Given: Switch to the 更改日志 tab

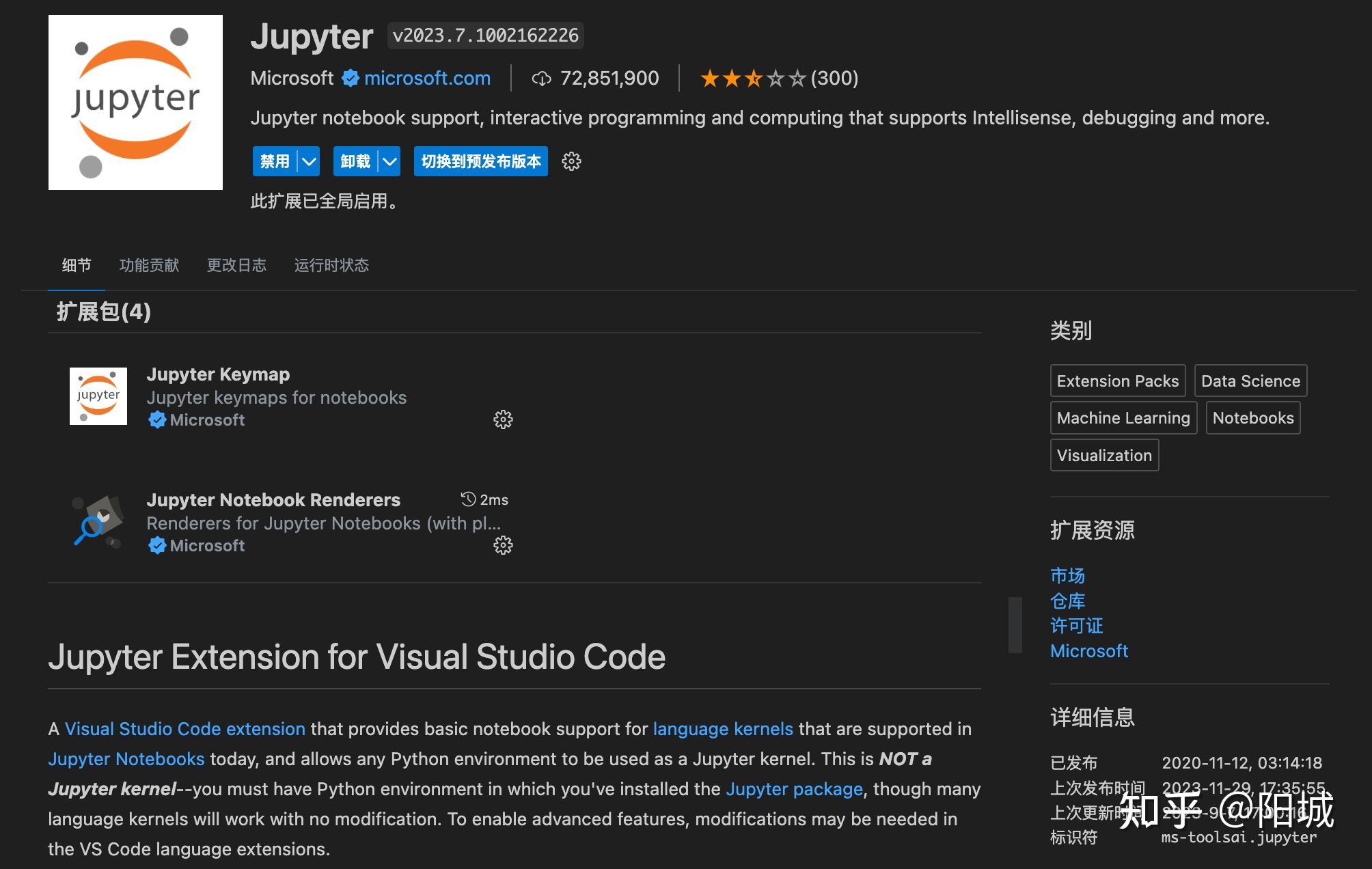Looking at the screenshot, I should (x=236, y=266).
